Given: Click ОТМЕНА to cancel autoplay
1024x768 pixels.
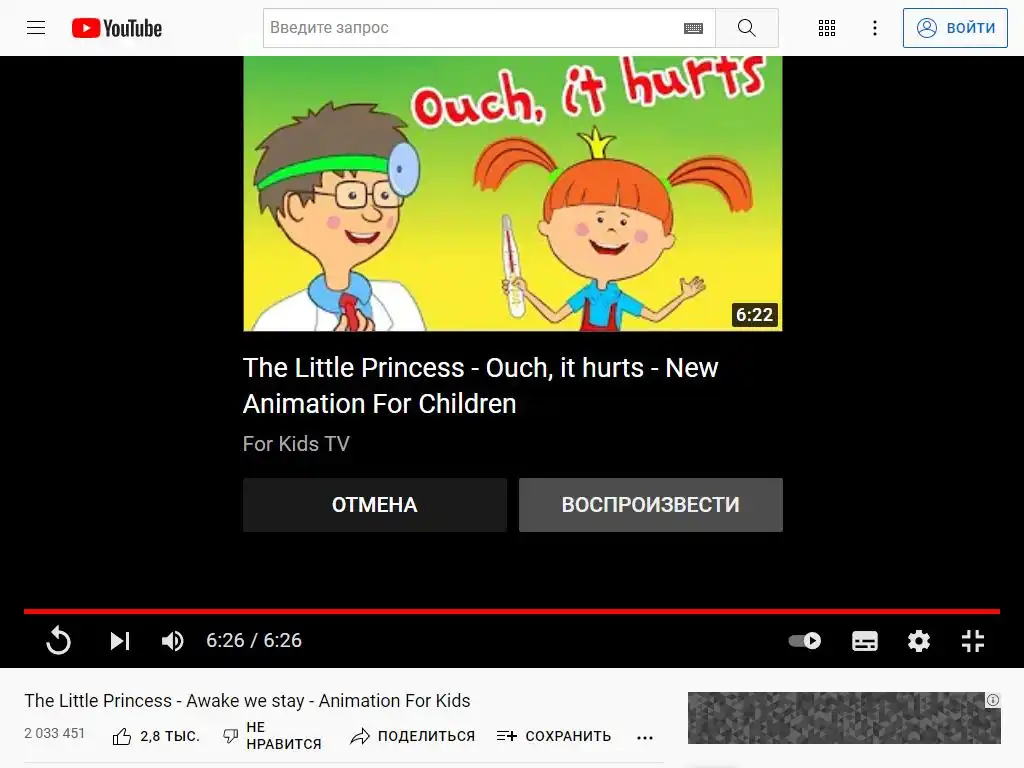Looking at the screenshot, I should (x=375, y=505).
